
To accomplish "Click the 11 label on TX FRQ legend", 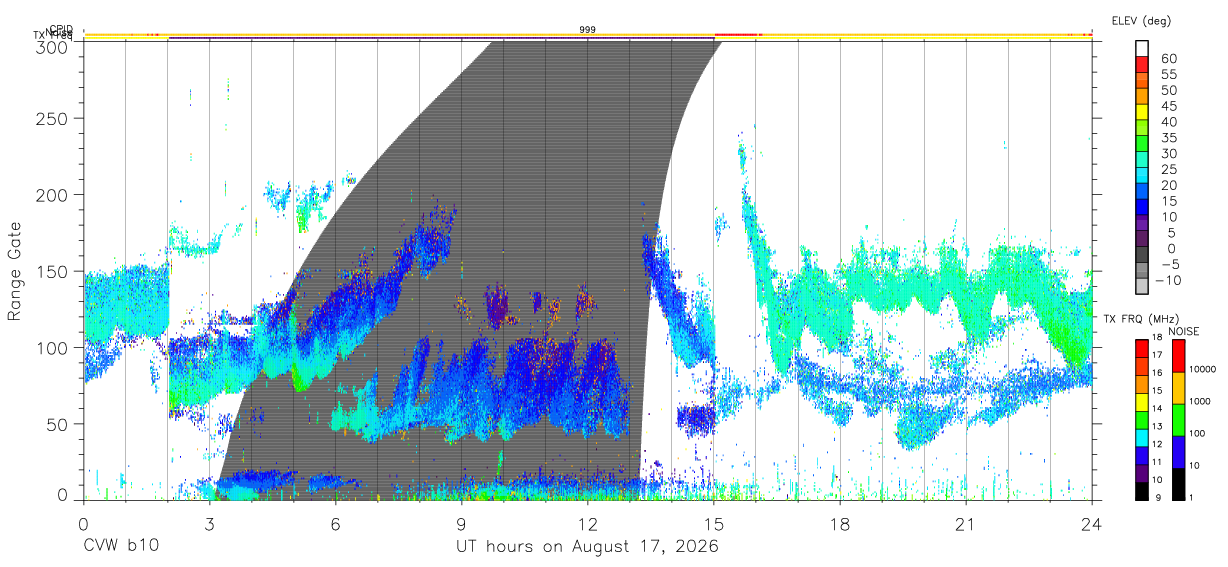I will [x=1156, y=462].
